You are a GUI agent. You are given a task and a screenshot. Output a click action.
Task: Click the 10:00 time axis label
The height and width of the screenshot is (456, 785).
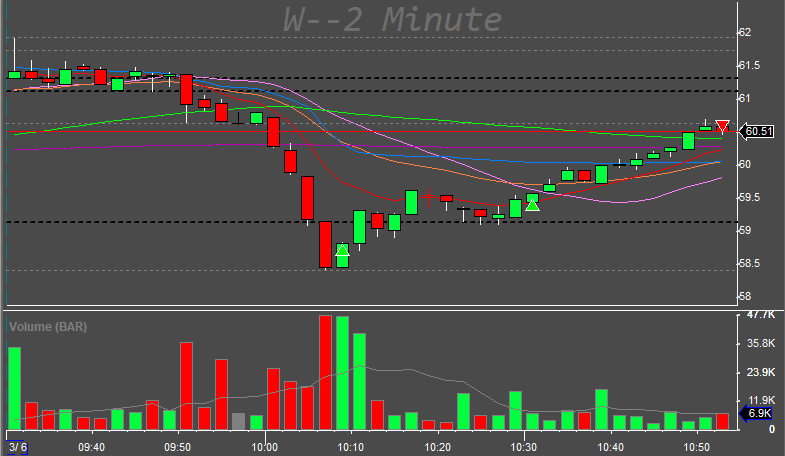pos(264,447)
